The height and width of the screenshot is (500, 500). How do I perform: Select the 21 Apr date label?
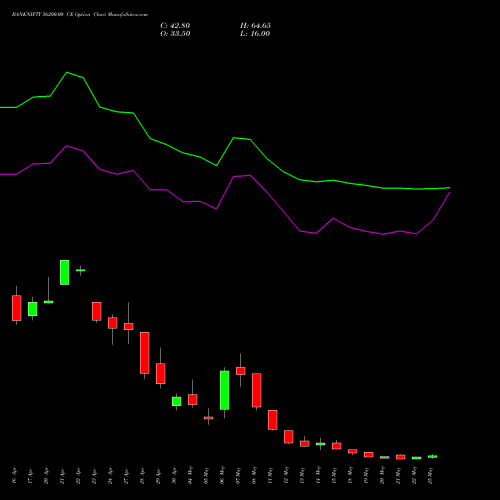(62, 476)
